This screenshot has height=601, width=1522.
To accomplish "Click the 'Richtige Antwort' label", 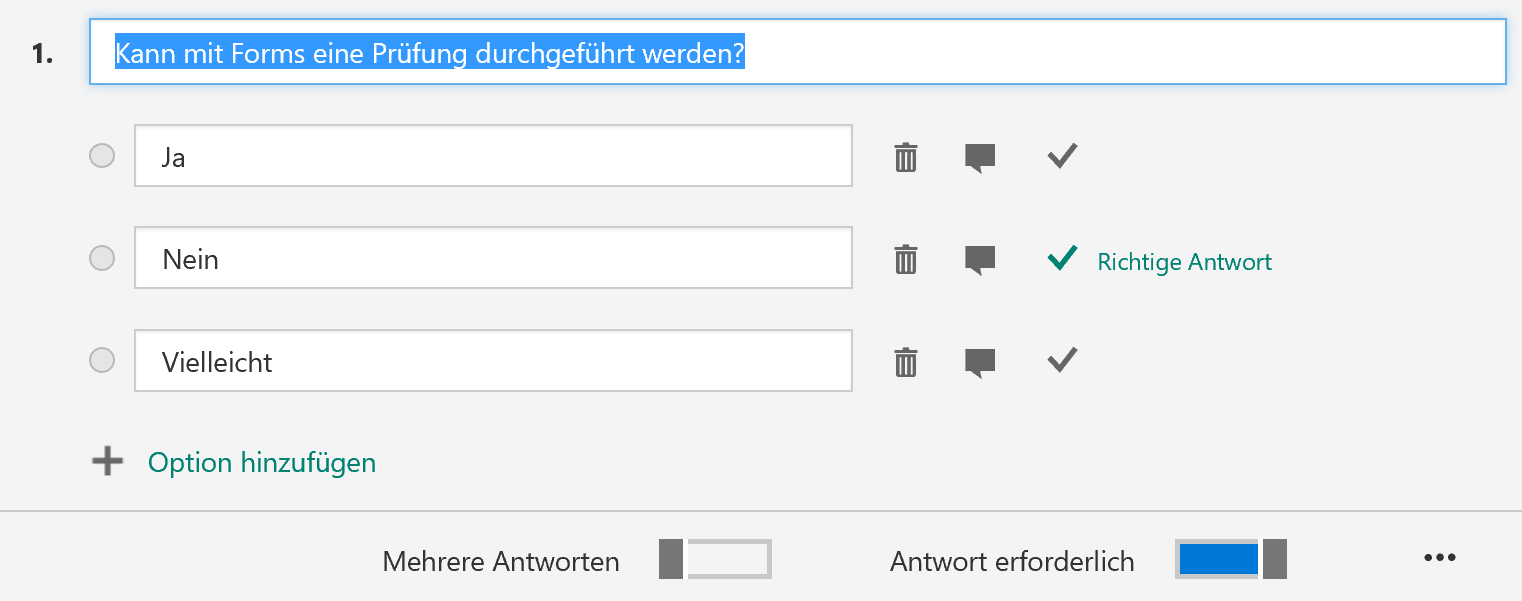I will coord(1184,262).
